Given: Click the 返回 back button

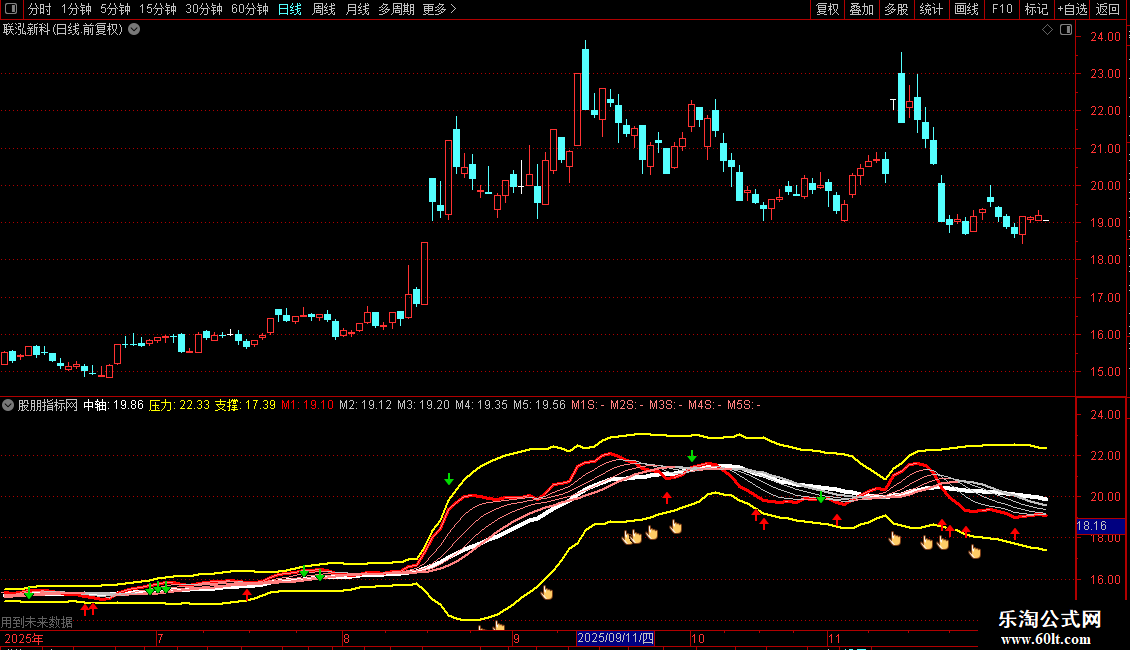Looking at the screenshot, I should [1108, 9].
